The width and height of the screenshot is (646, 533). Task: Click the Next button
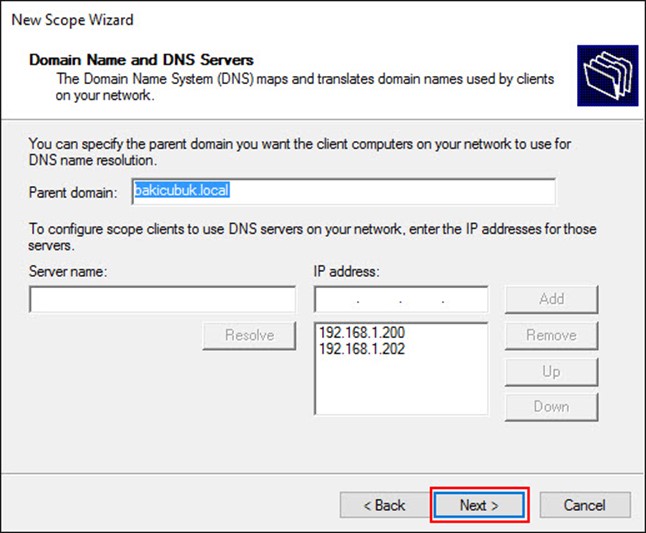click(x=479, y=505)
